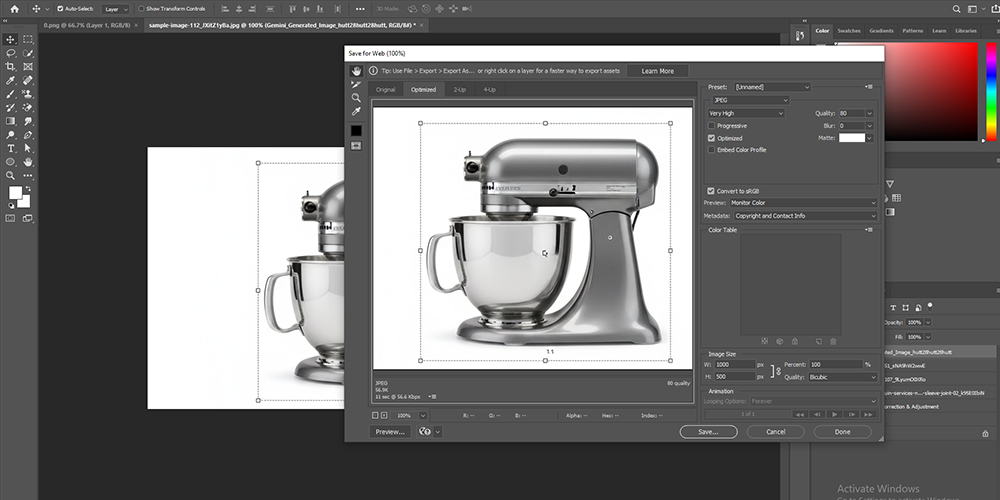Select the Rectangular Marquee tool

click(x=27, y=40)
